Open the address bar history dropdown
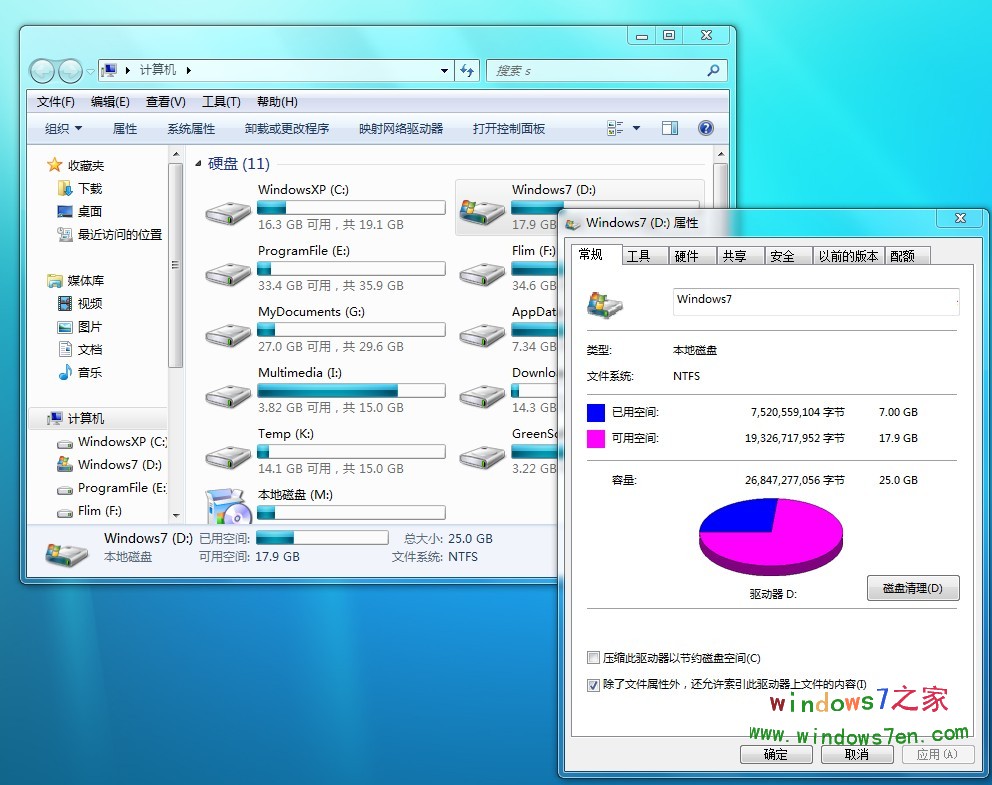992x785 pixels. click(x=445, y=71)
